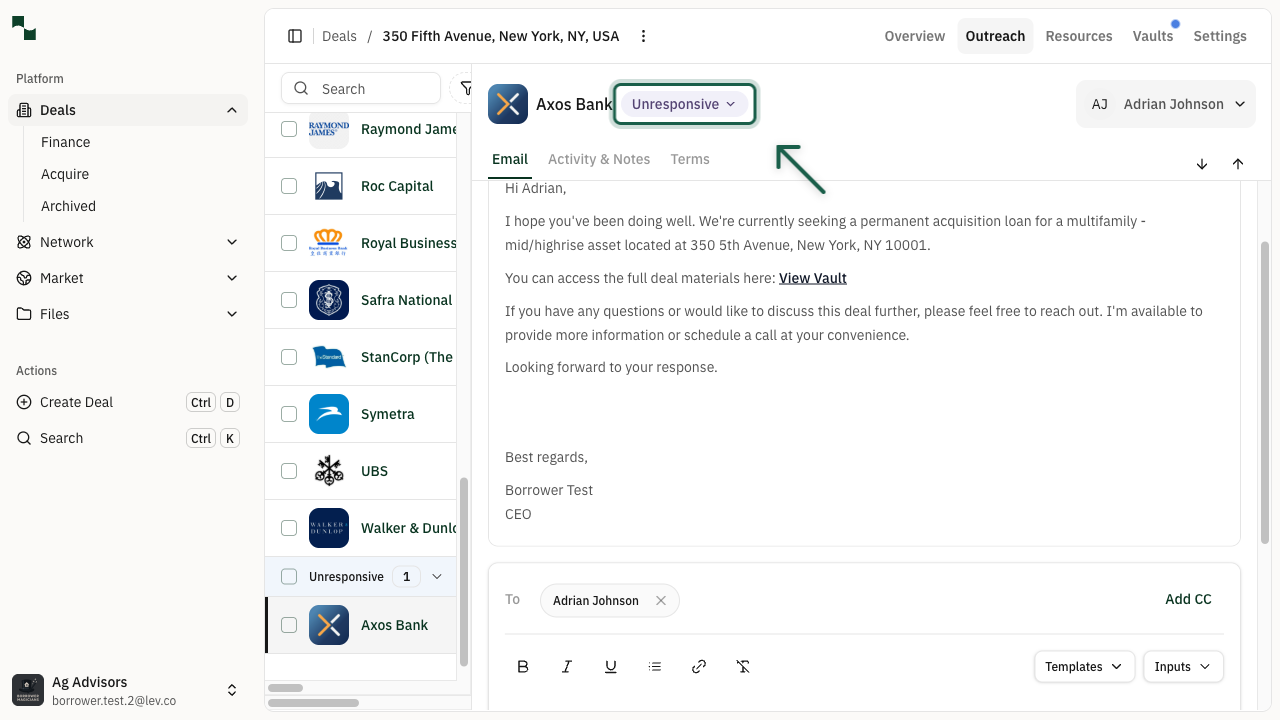Screen dimensions: 1280x720
Task: Go to the next email with down arrow
Action: click(x=1202, y=164)
